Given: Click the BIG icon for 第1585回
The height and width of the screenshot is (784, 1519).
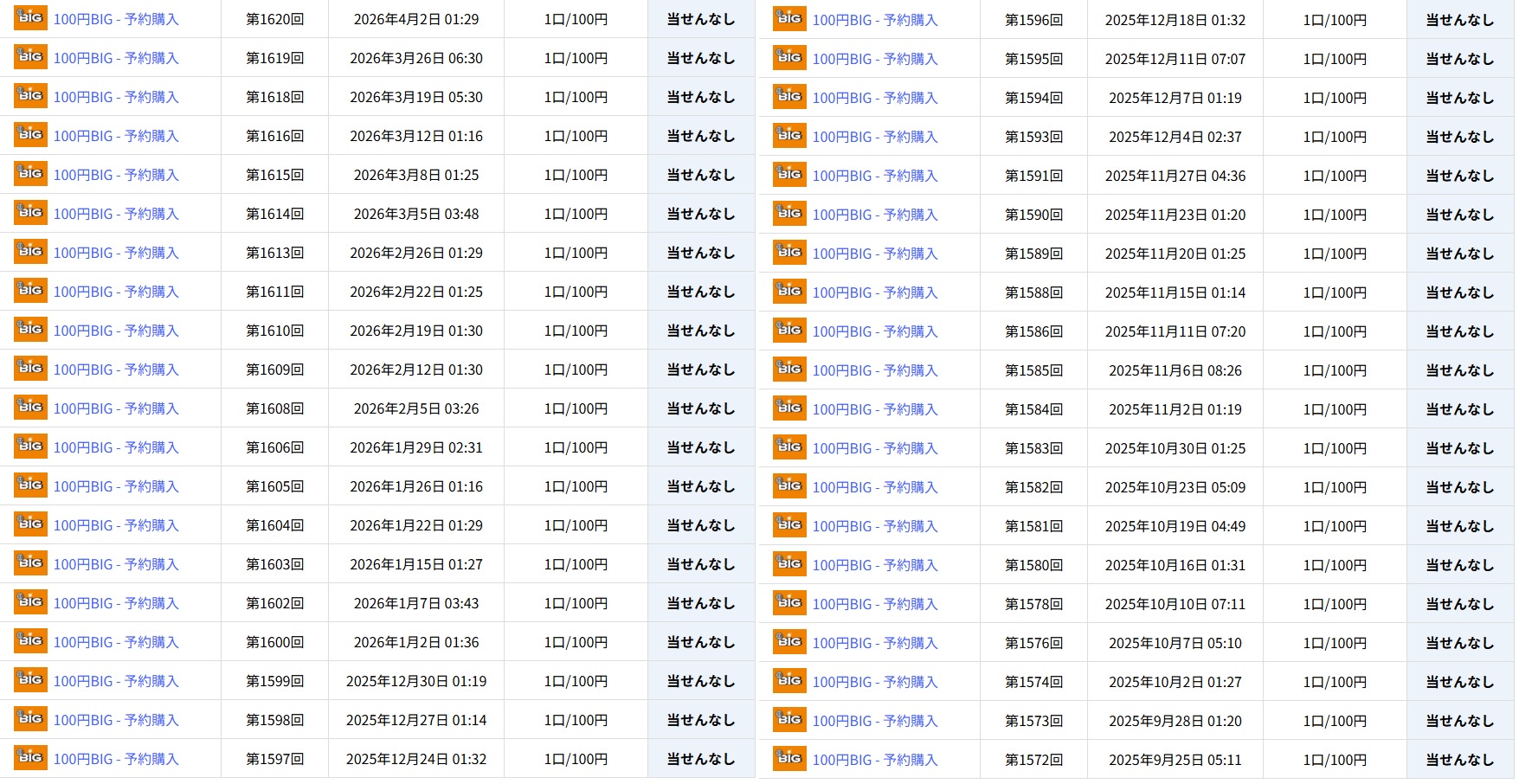Looking at the screenshot, I should point(789,370).
